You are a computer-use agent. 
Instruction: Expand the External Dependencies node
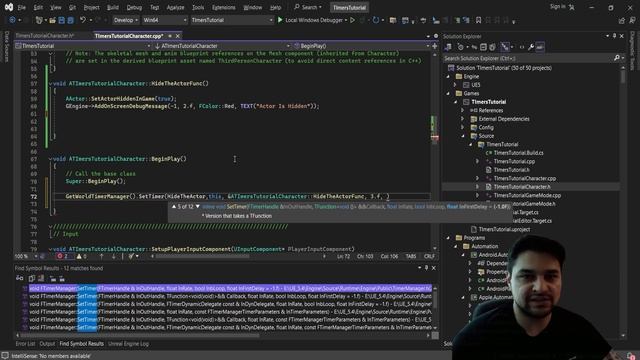click(x=463, y=119)
